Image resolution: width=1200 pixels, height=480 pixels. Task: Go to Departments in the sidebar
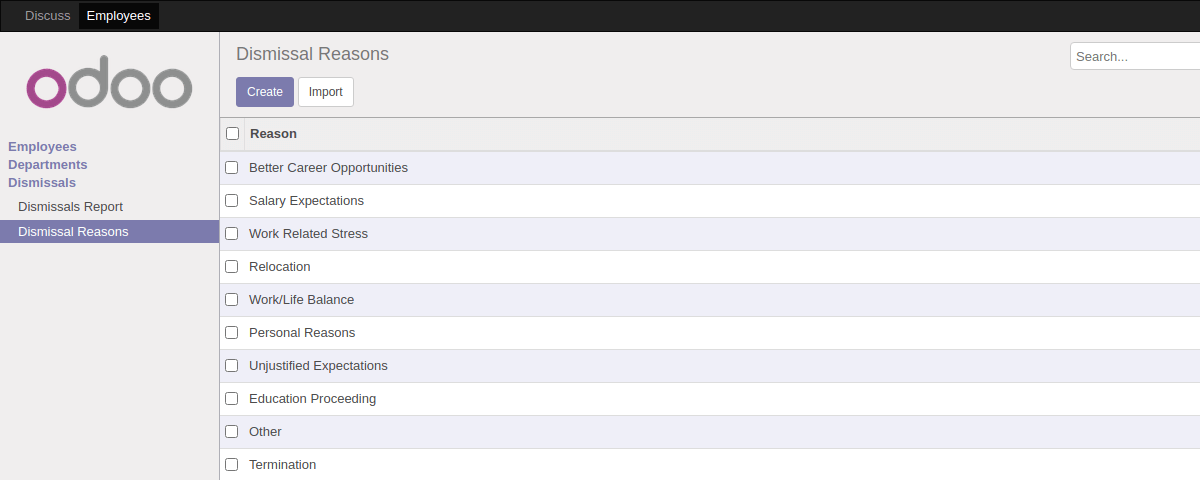(47, 165)
